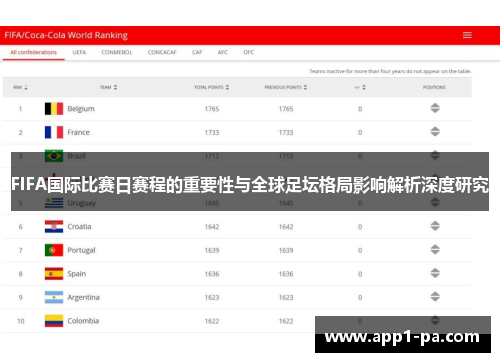This screenshot has height=362, width=500.
Task: Open the France team link
Action: click(78, 132)
